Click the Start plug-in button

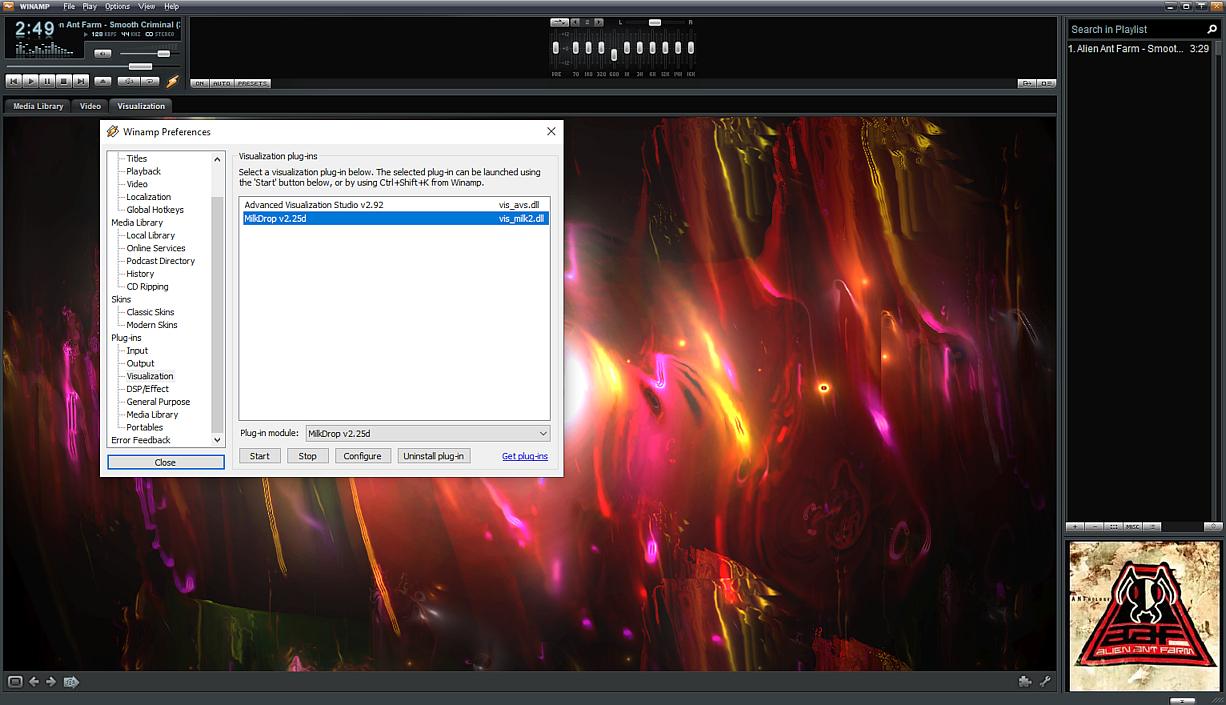(260, 456)
